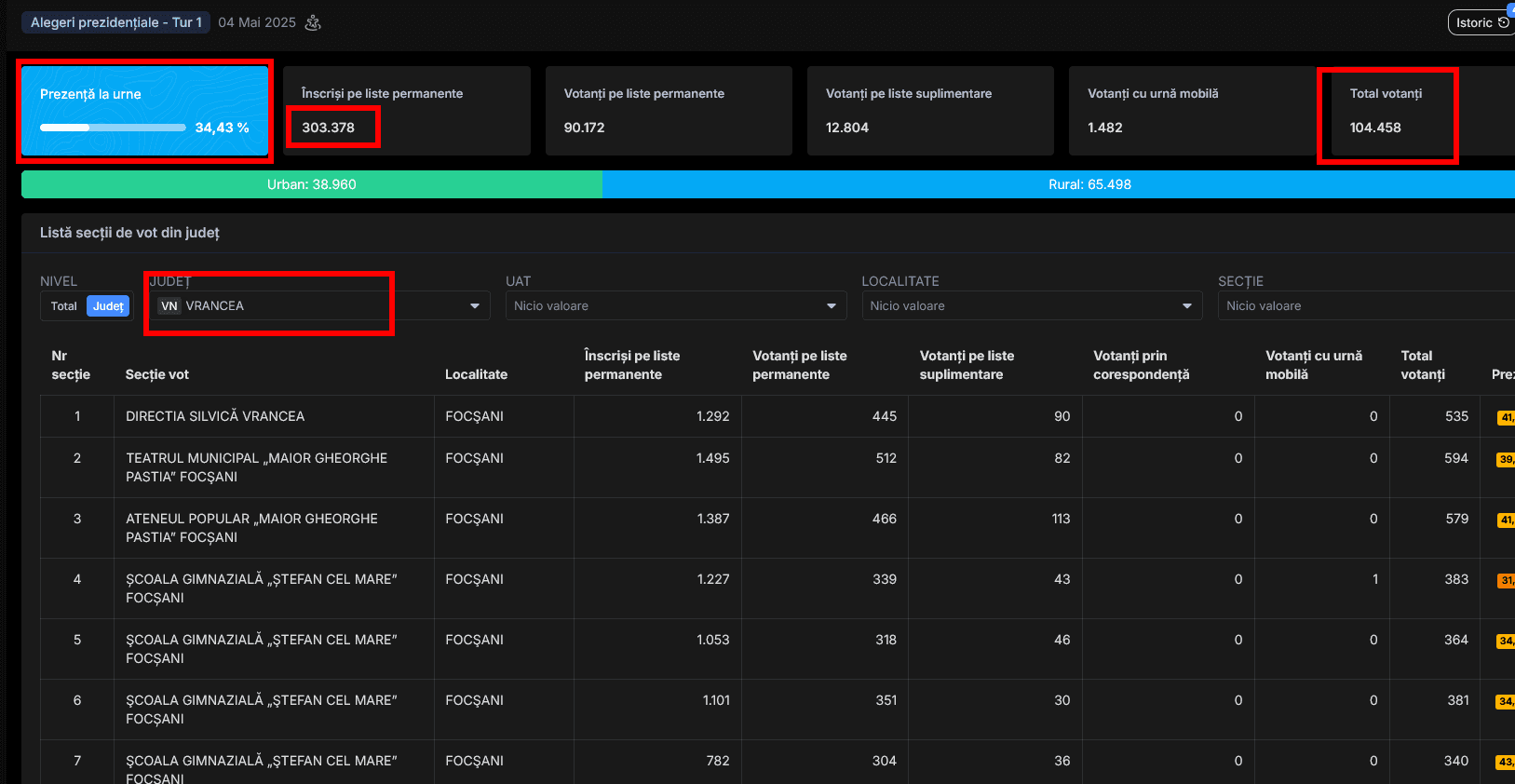Click the green Urban 38.960 bar segment

[x=312, y=184]
